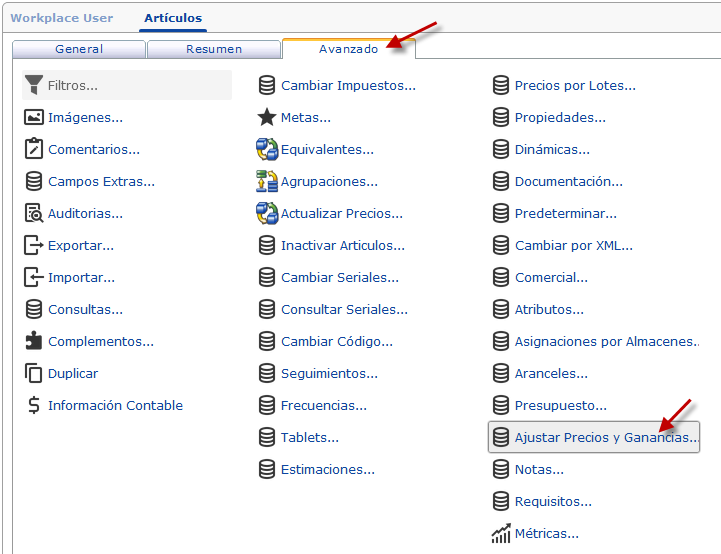The width and height of the screenshot is (721, 554).
Task: Open Imágenes link
Action: [86, 118]
